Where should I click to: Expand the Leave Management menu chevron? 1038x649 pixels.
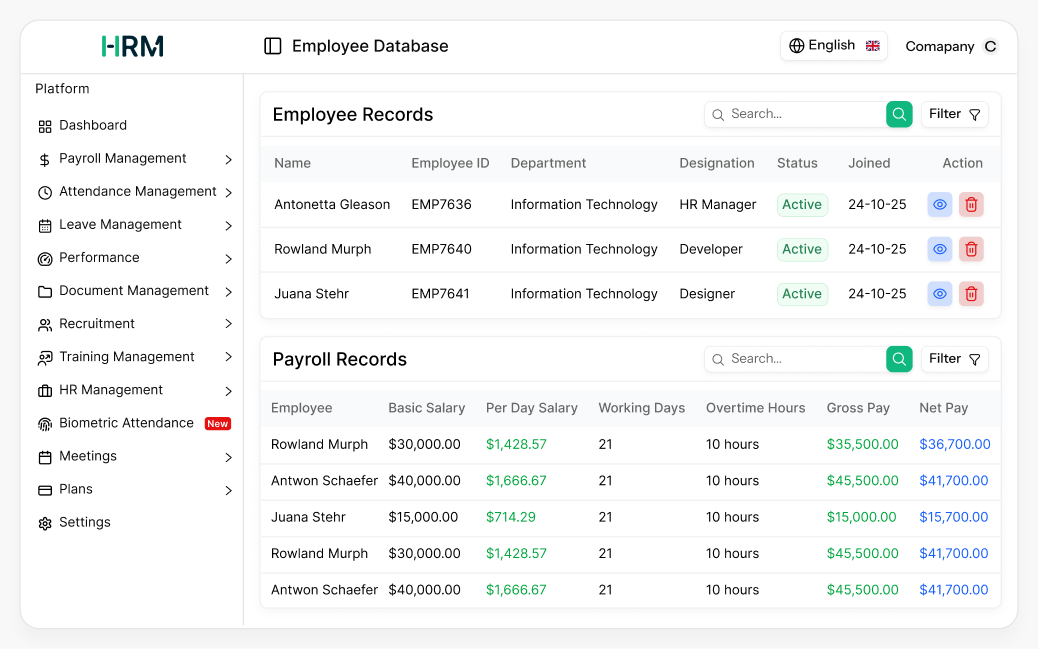pos(229,224)
